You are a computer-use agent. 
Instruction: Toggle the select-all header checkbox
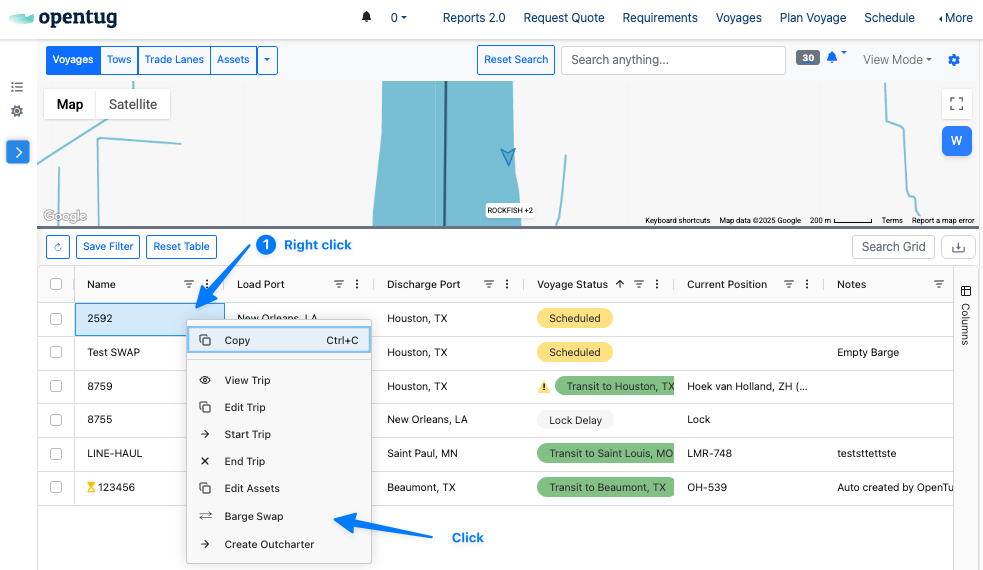click(56, 284)
